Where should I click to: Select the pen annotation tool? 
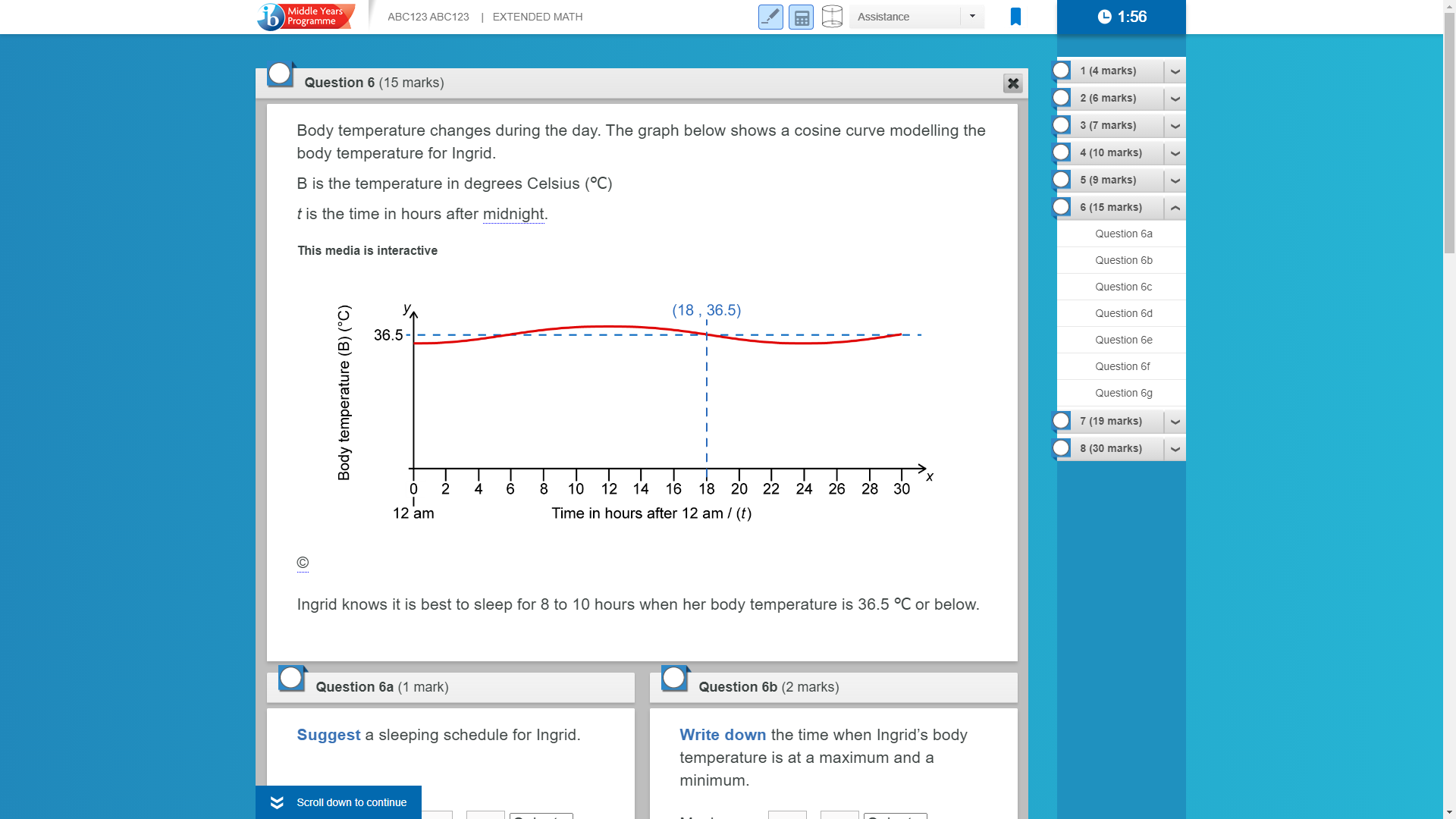pyautogui.click(x=770, y=17)
